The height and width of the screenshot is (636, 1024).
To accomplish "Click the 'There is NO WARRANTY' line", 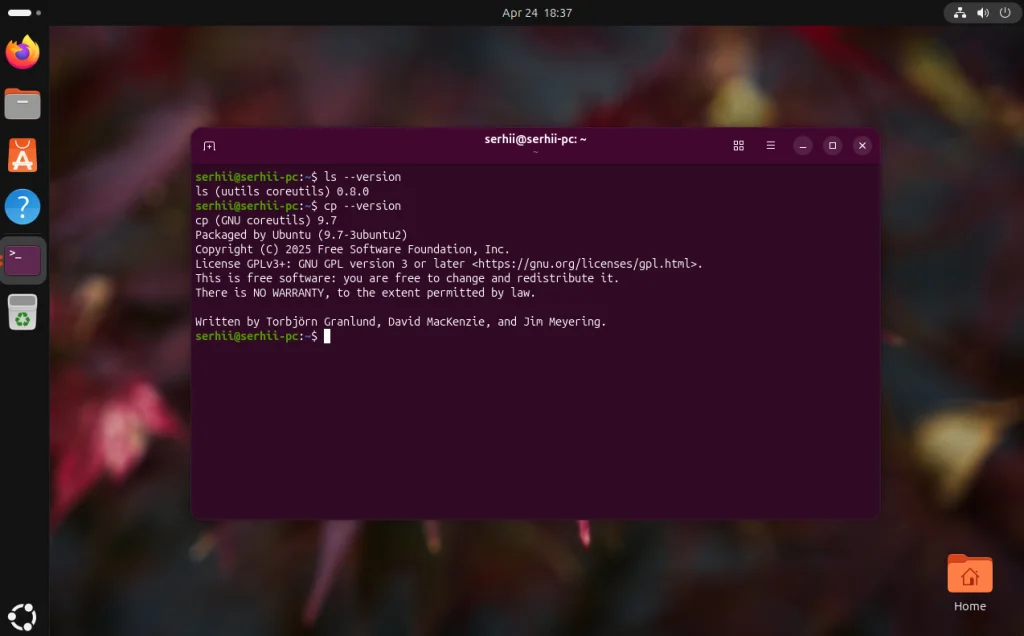I will tap(365, 293).
